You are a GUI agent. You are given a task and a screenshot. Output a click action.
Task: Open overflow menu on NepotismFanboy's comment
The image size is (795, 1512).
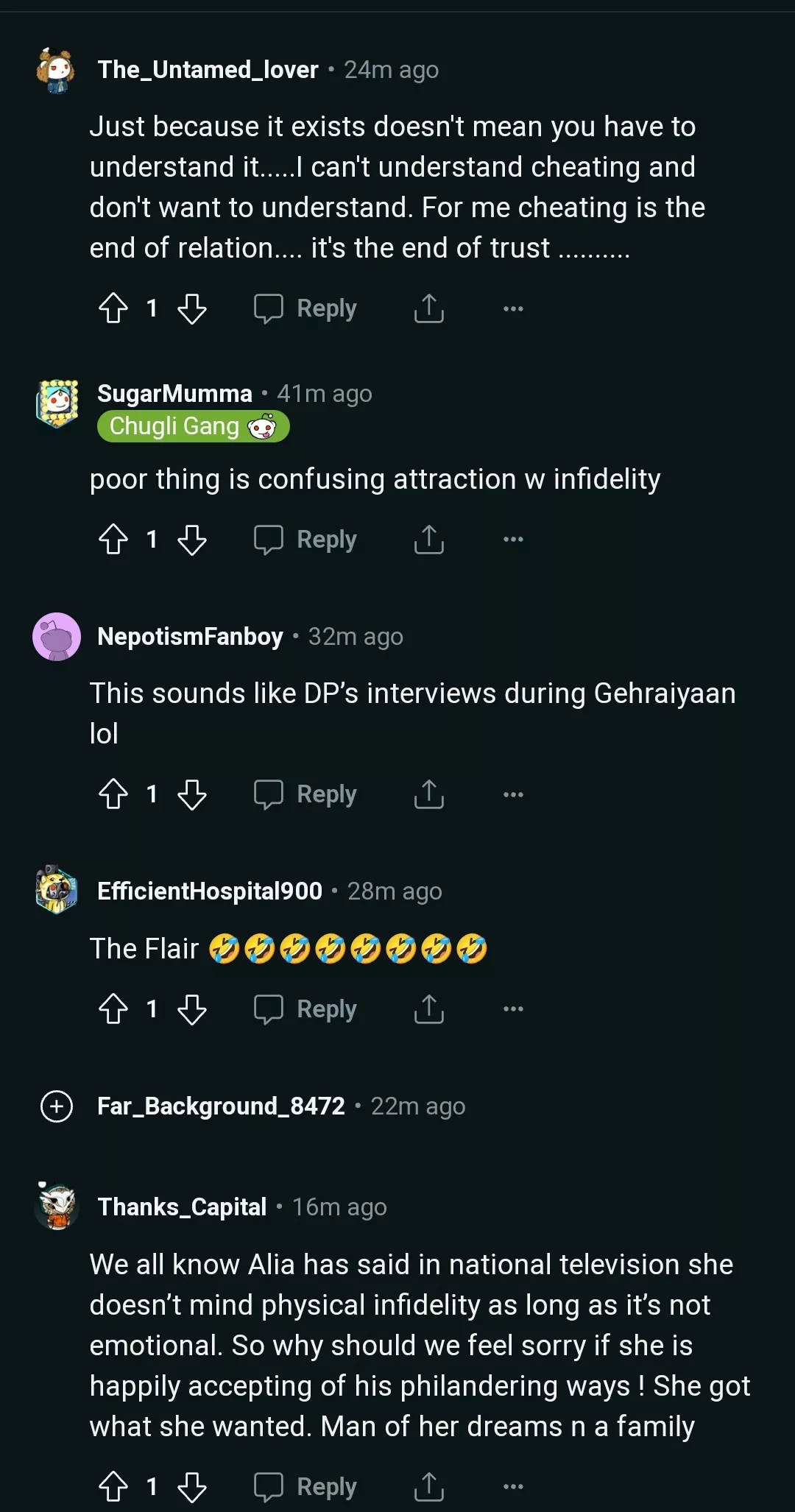(x=512, y=793)
